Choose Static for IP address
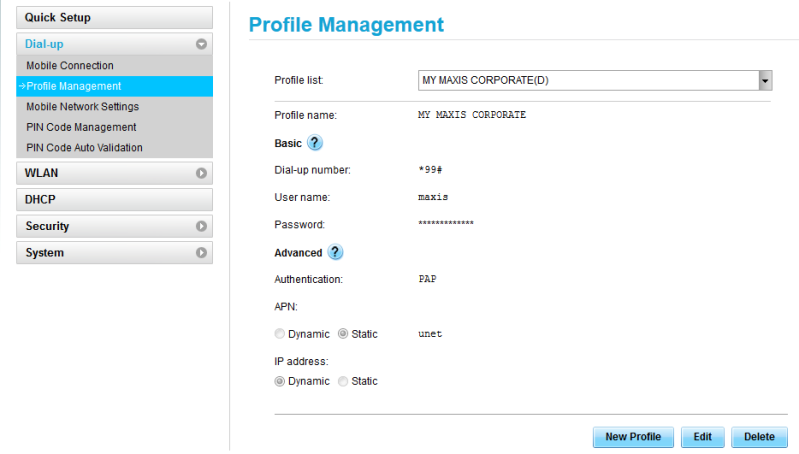 click(x=343, y=381)
